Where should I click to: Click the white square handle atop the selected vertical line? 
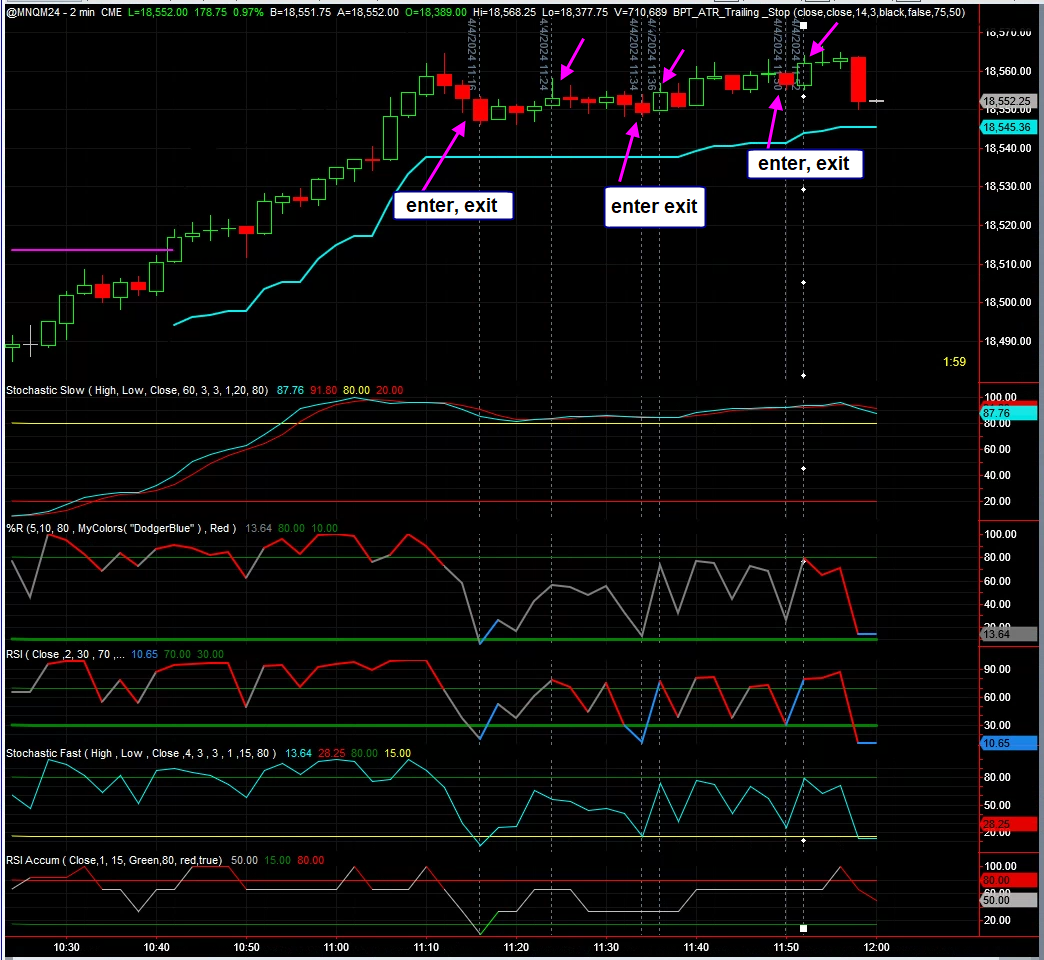pos(803,22)
